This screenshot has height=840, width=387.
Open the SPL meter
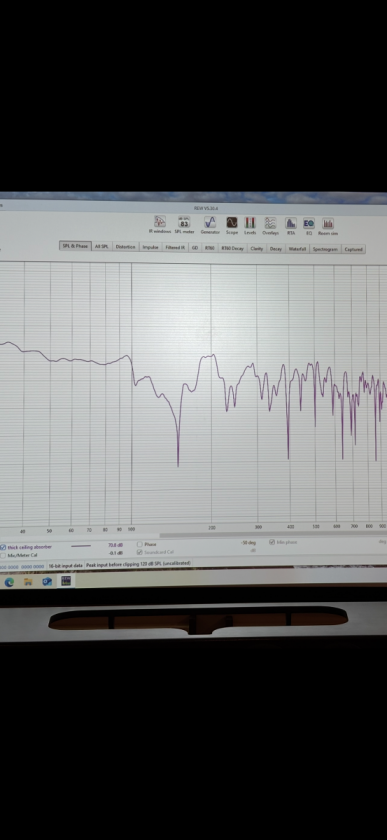(x=184, y=225)
